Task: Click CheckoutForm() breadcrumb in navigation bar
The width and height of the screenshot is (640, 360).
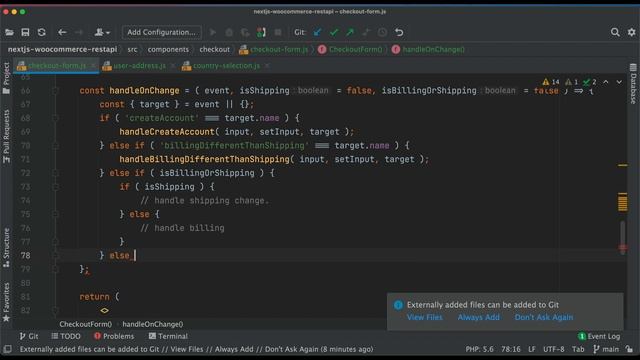Action: (351, 49)
